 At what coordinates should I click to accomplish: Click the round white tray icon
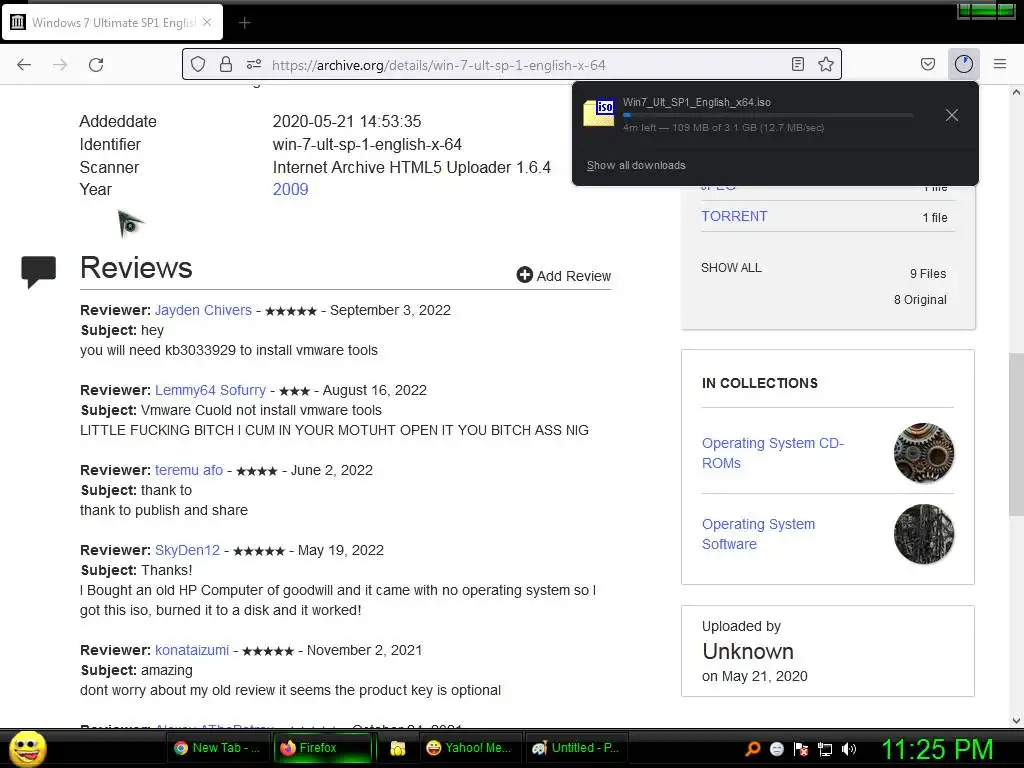click(776, 749)
